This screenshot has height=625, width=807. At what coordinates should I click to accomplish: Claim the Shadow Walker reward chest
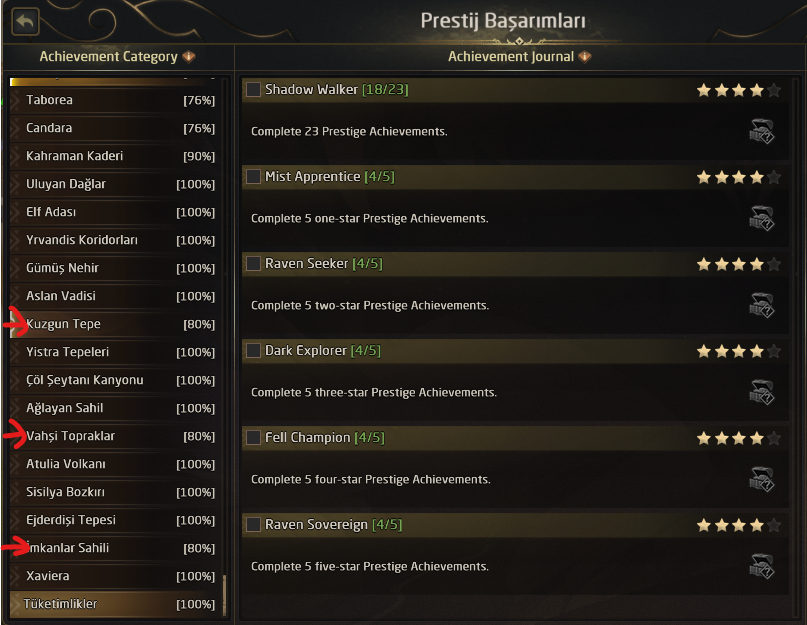tap(761, 132)
